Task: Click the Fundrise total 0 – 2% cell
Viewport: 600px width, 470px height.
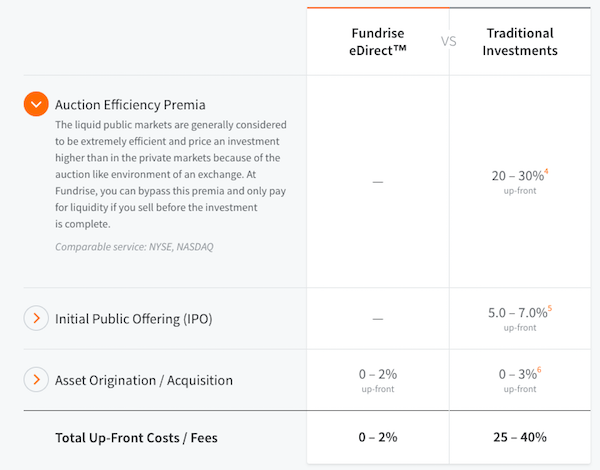Action: pos(378,437)
